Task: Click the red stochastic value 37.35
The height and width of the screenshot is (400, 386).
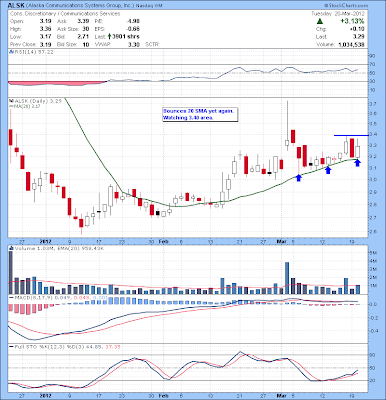Action: [112, 347]
